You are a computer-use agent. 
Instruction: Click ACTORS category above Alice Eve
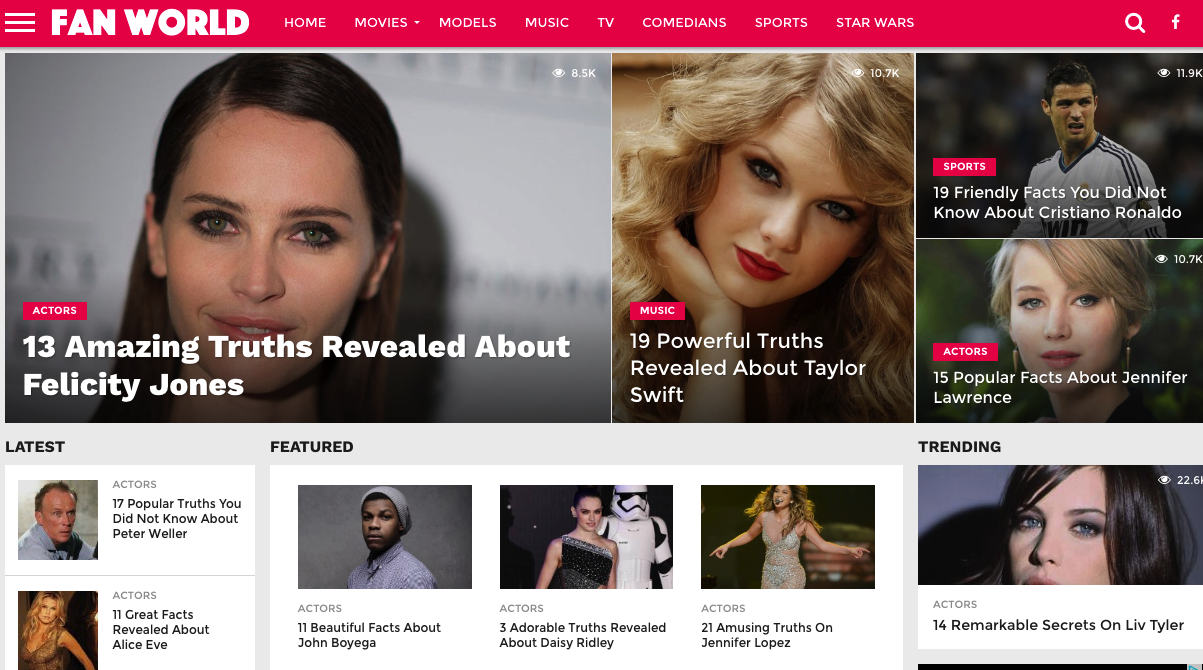[134, 596]
